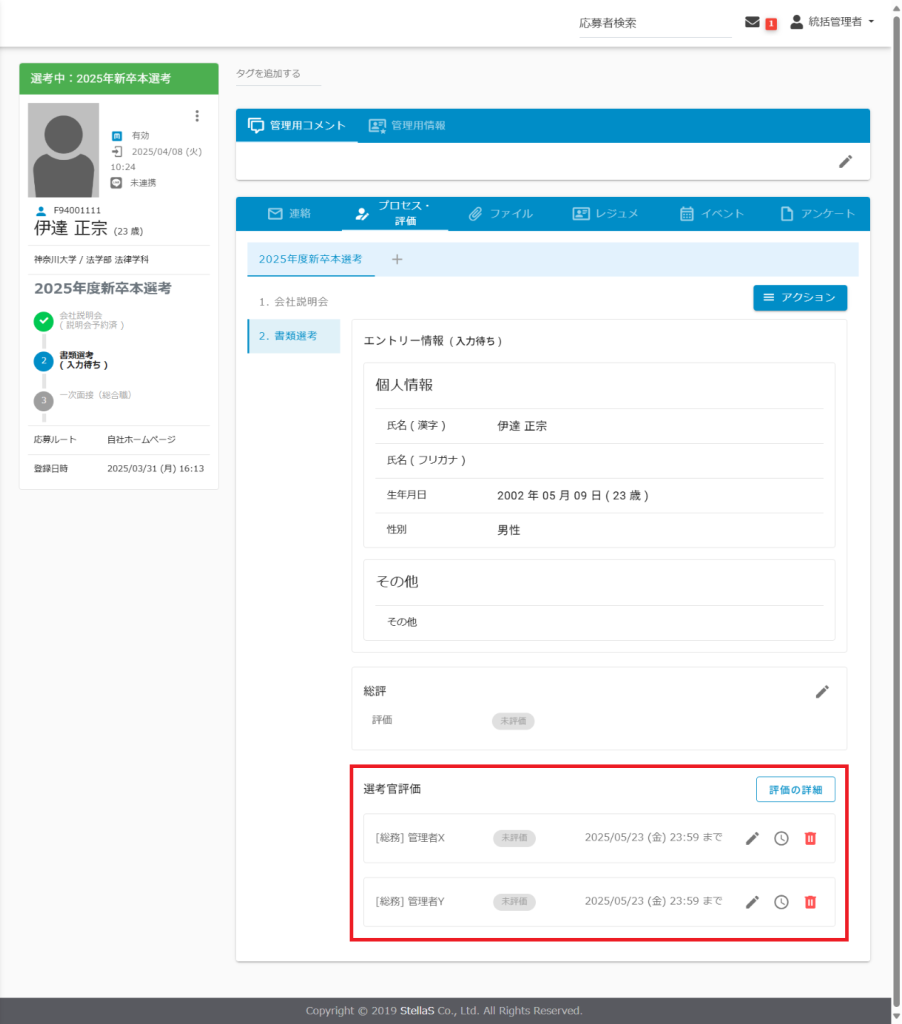This screenshot has height=1024, width=902.
Task: Open the mail notifications icon
Action: (753, 22)
